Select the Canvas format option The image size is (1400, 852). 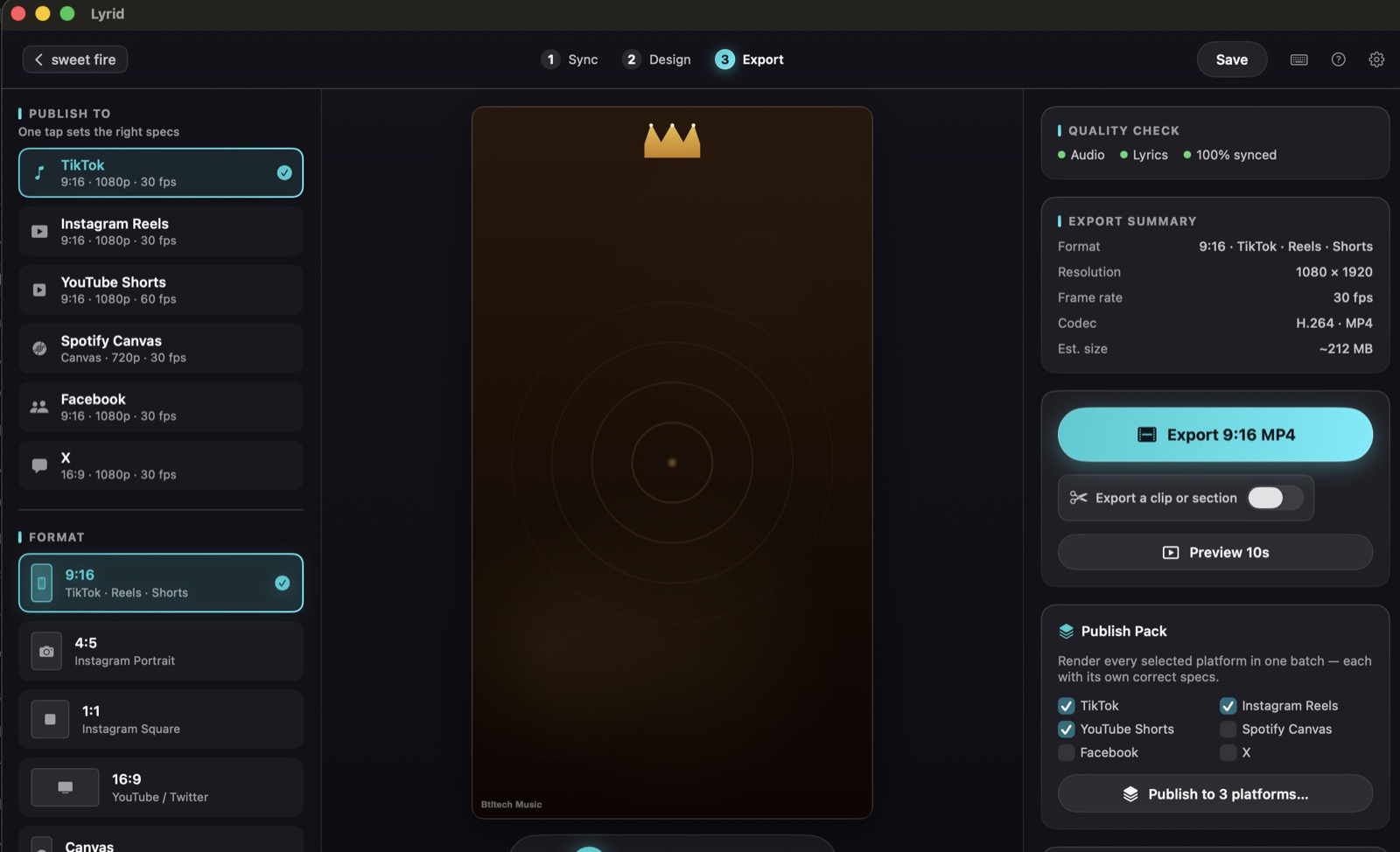pyautogui.click(x=161, y=841)
